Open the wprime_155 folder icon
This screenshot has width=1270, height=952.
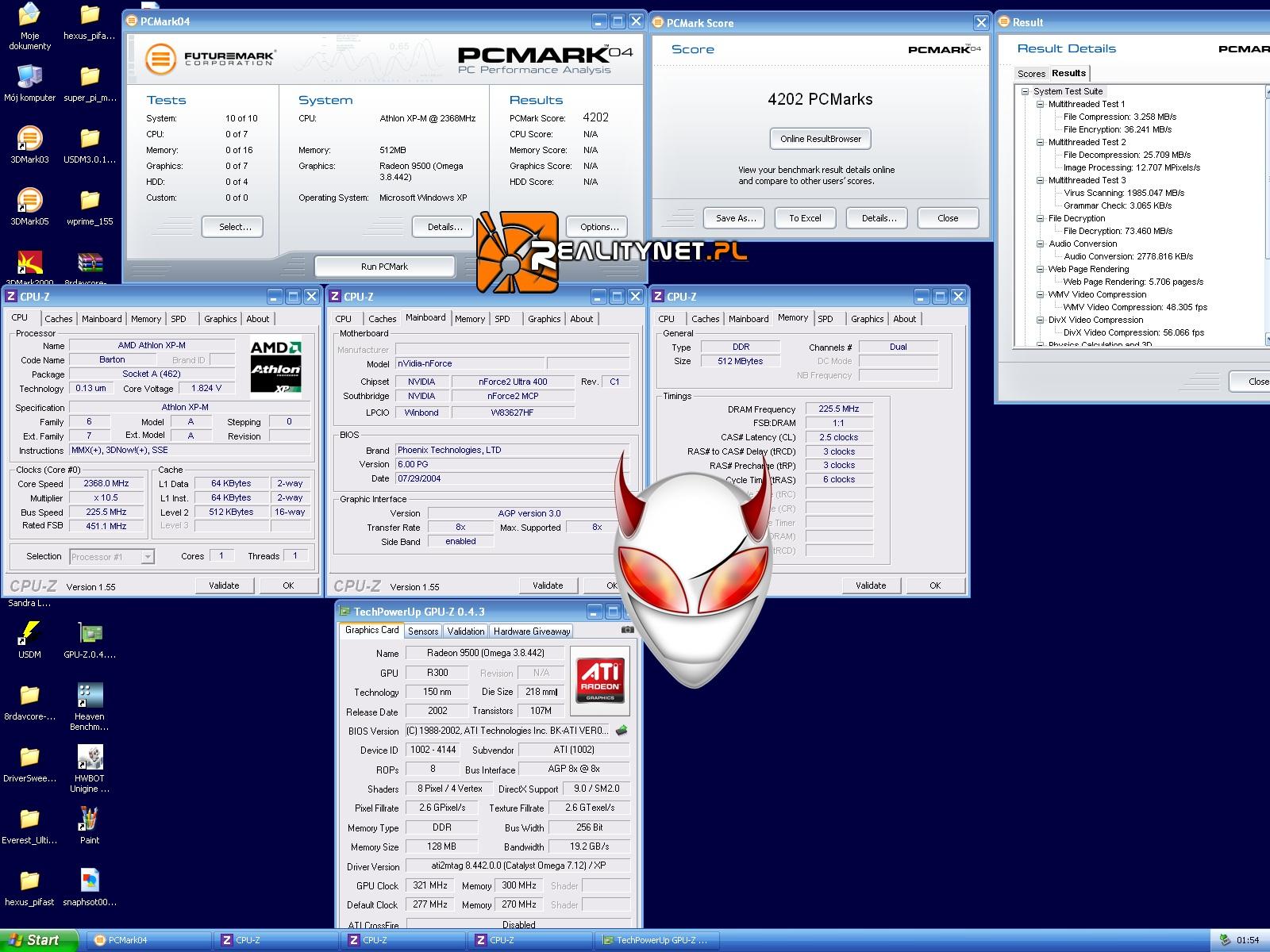[x=90, y=206]
